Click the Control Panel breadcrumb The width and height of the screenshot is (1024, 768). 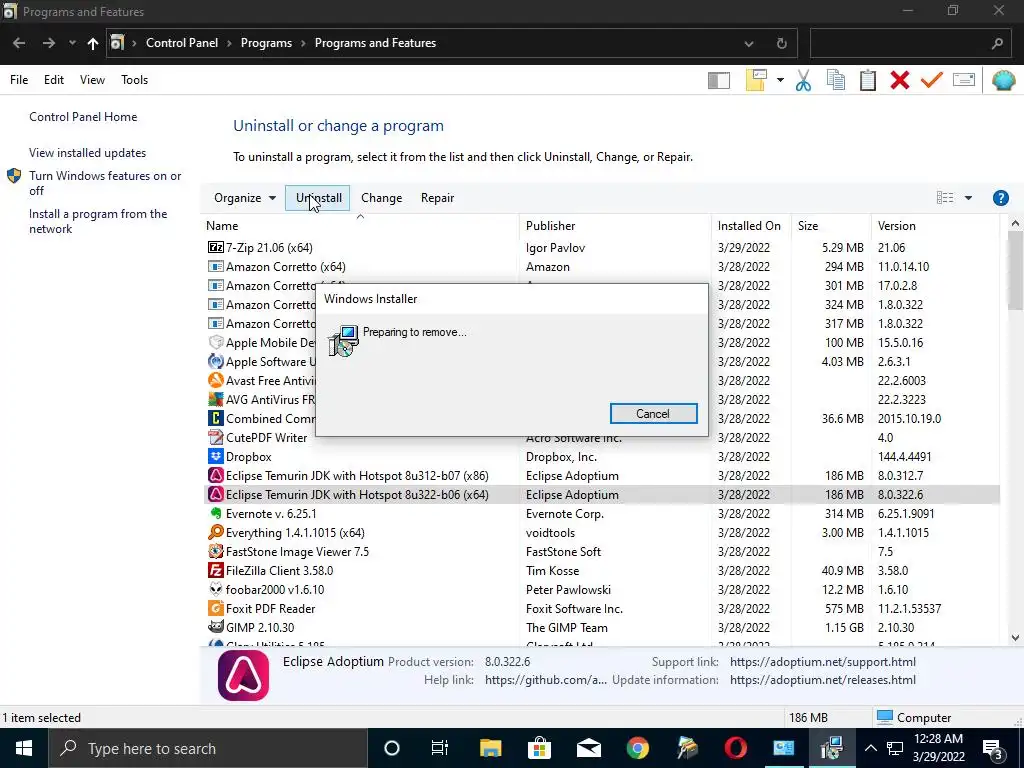[x=182, y=43]
